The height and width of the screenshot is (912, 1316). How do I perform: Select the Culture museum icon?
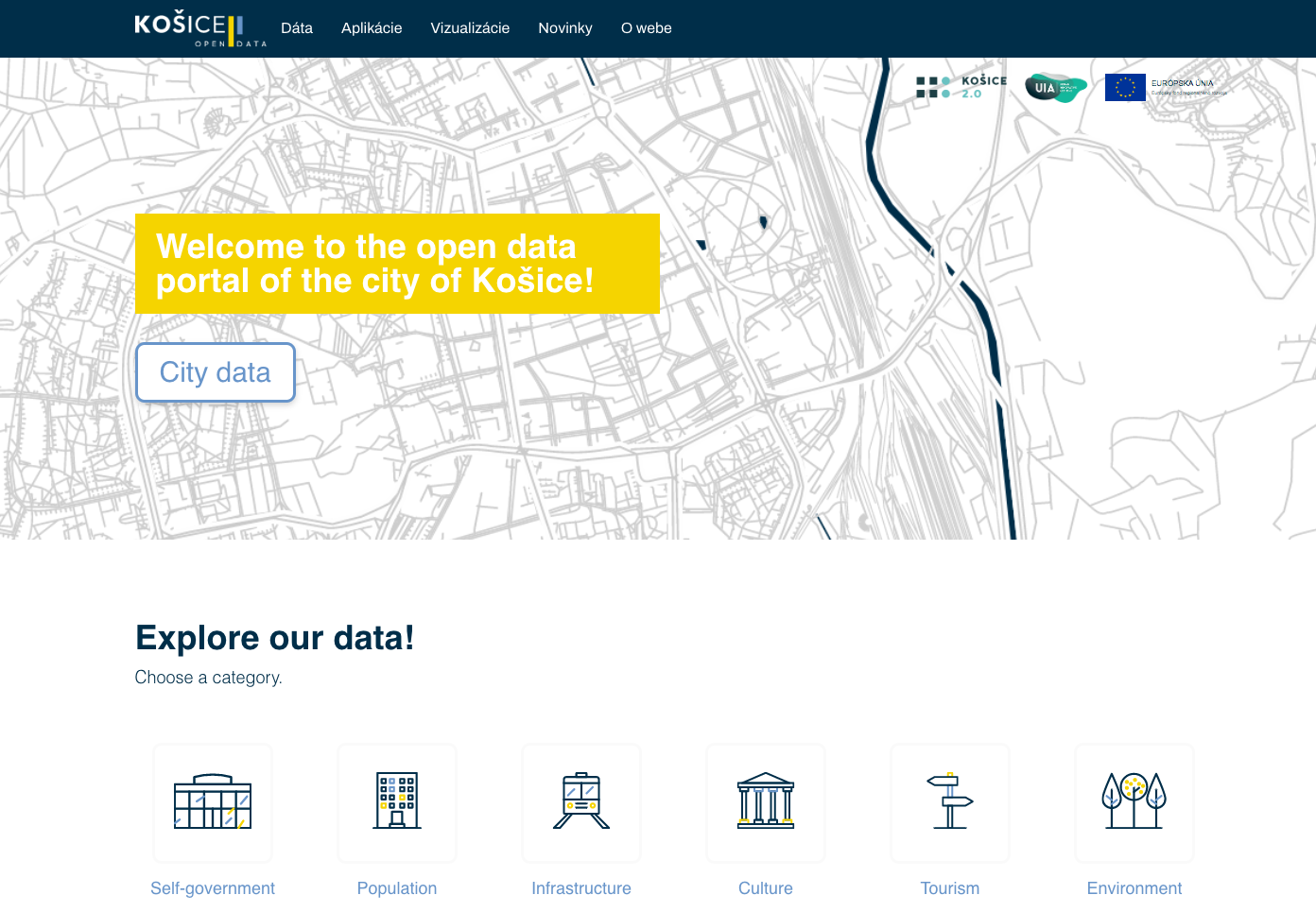pyautogui.click(x=765, y=803)
